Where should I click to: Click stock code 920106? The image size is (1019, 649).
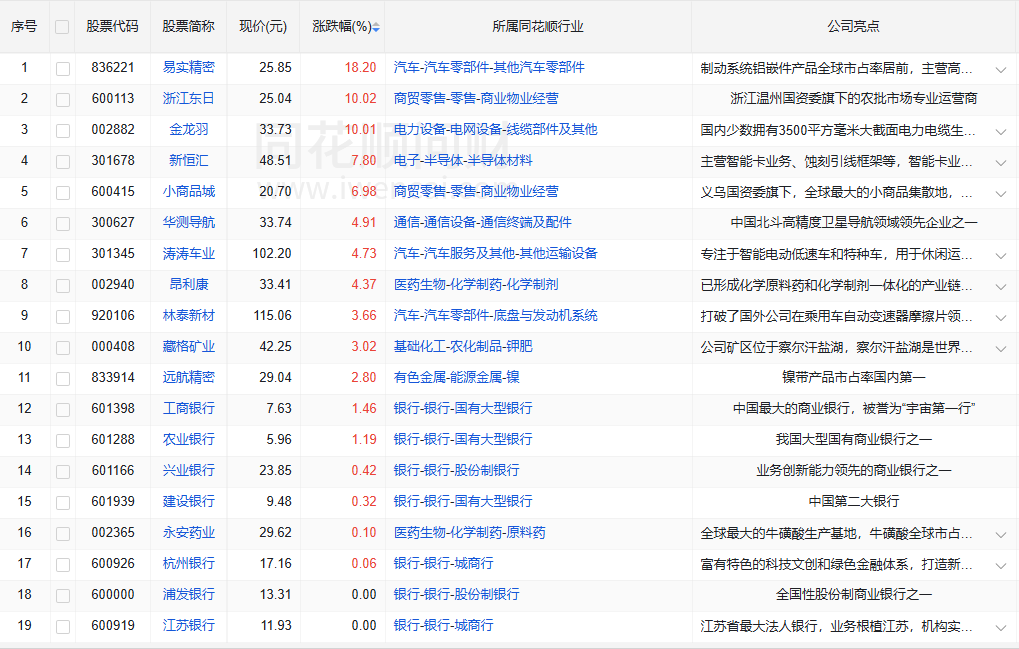pos(113,315)
